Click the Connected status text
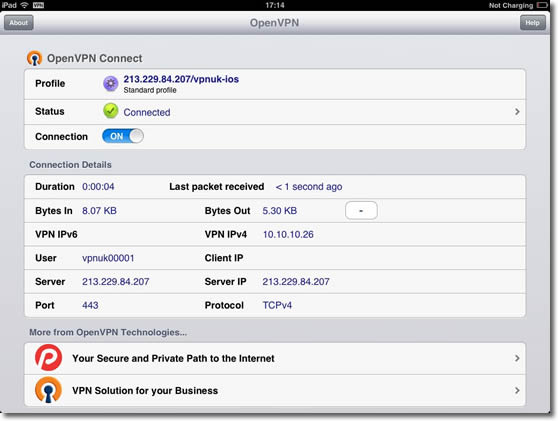Screen dimensions: 558x421 (147, 112)
